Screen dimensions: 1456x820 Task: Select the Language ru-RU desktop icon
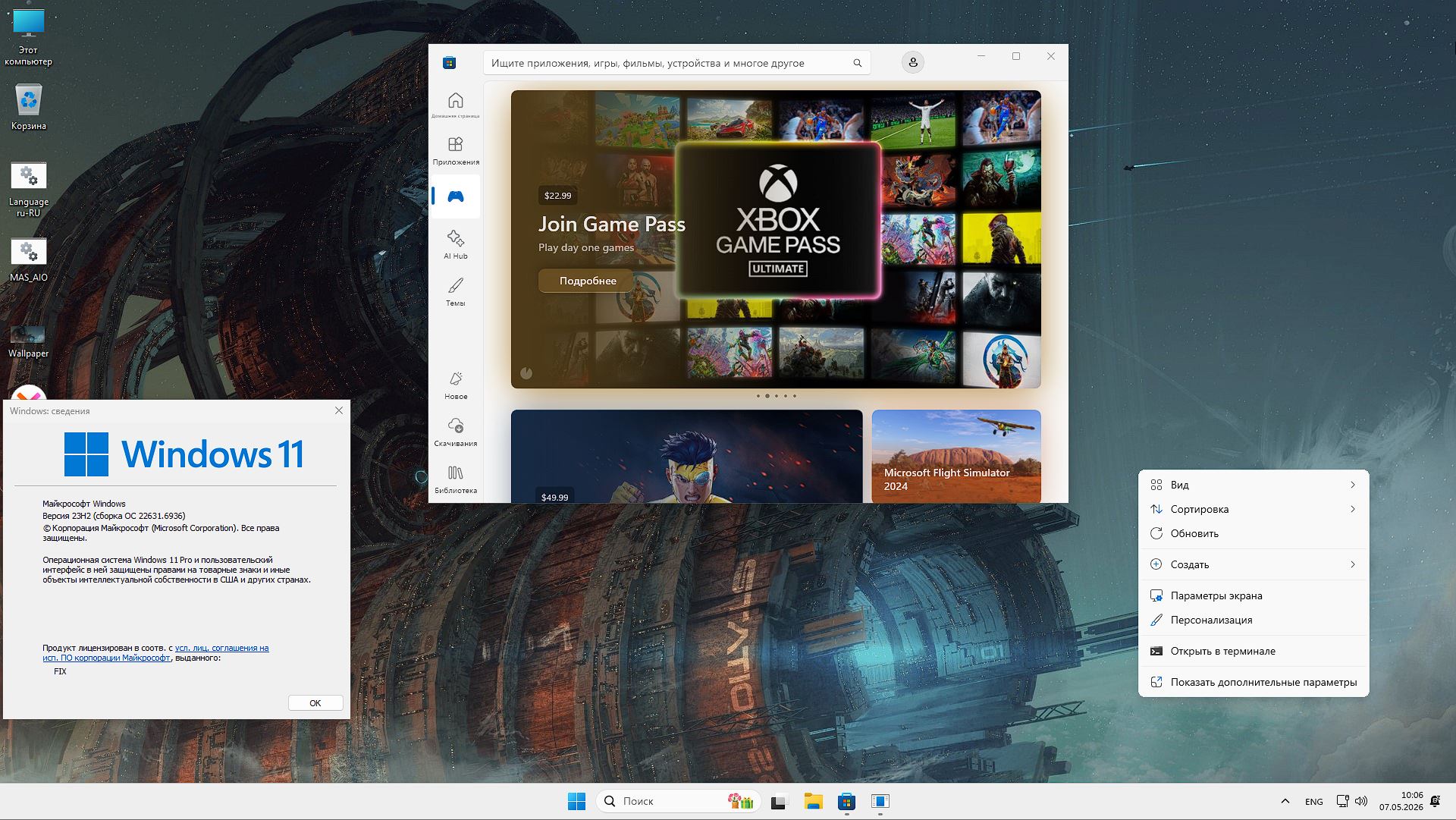point(28,189)
